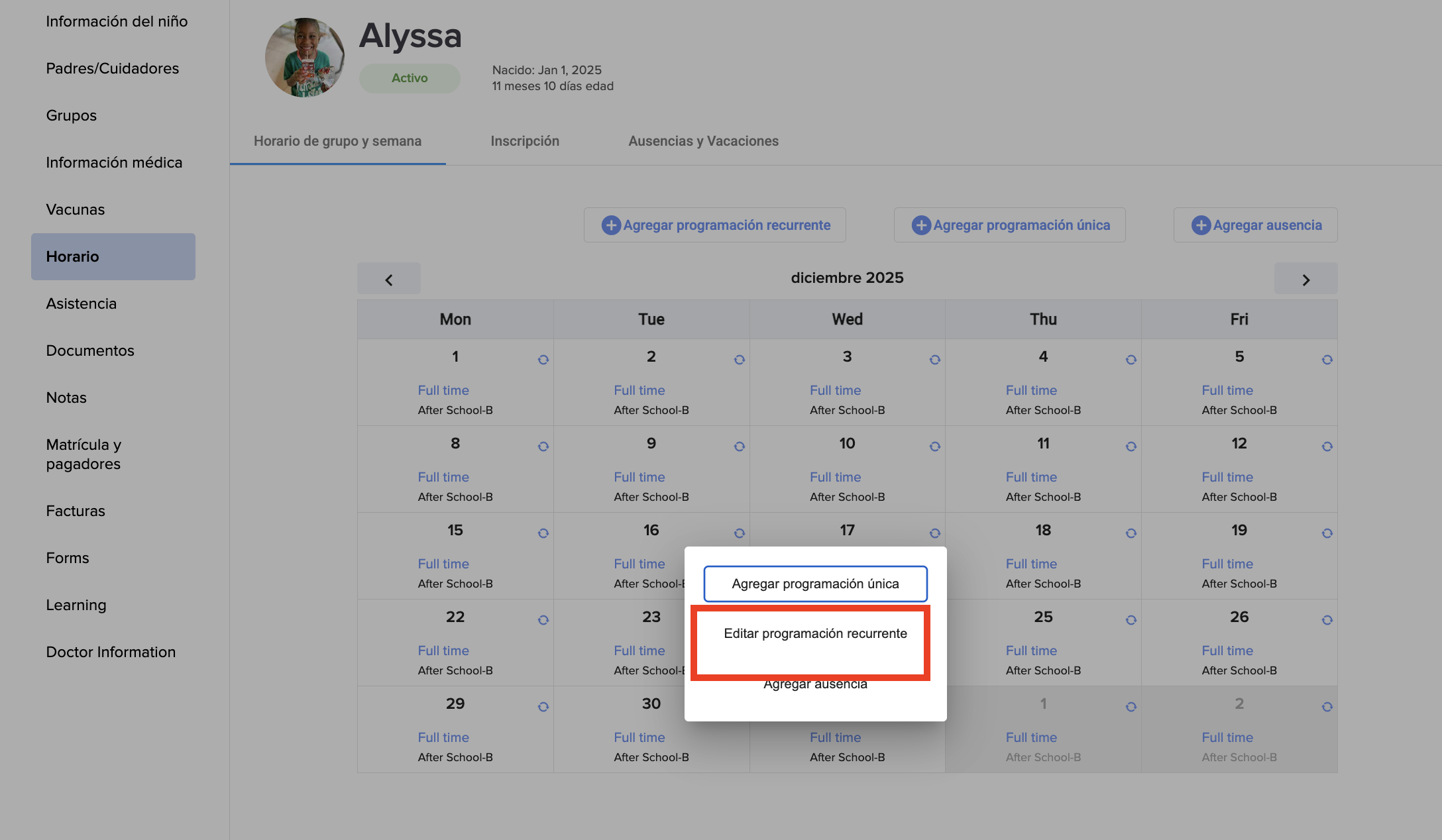
Task: Open the Ausencias y Vacaciones tab
Action: (x=703, y=141)
